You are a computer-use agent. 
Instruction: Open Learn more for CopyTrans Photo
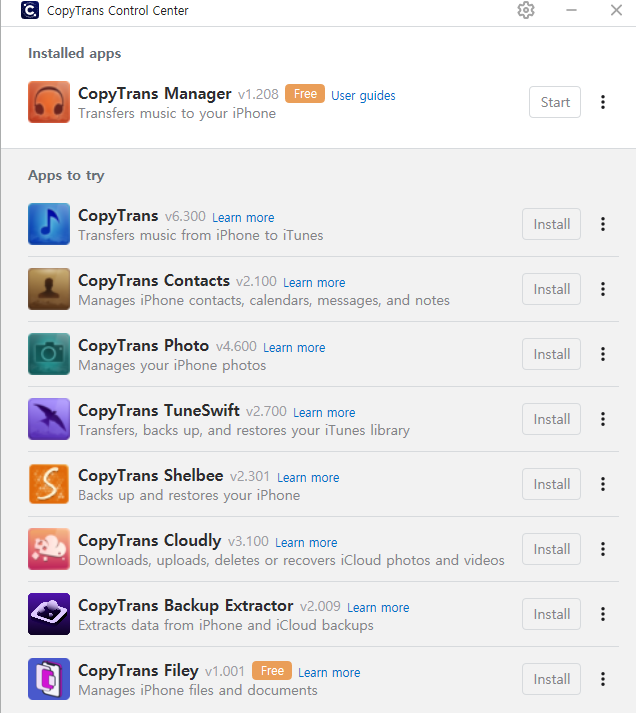coord(294,347)
